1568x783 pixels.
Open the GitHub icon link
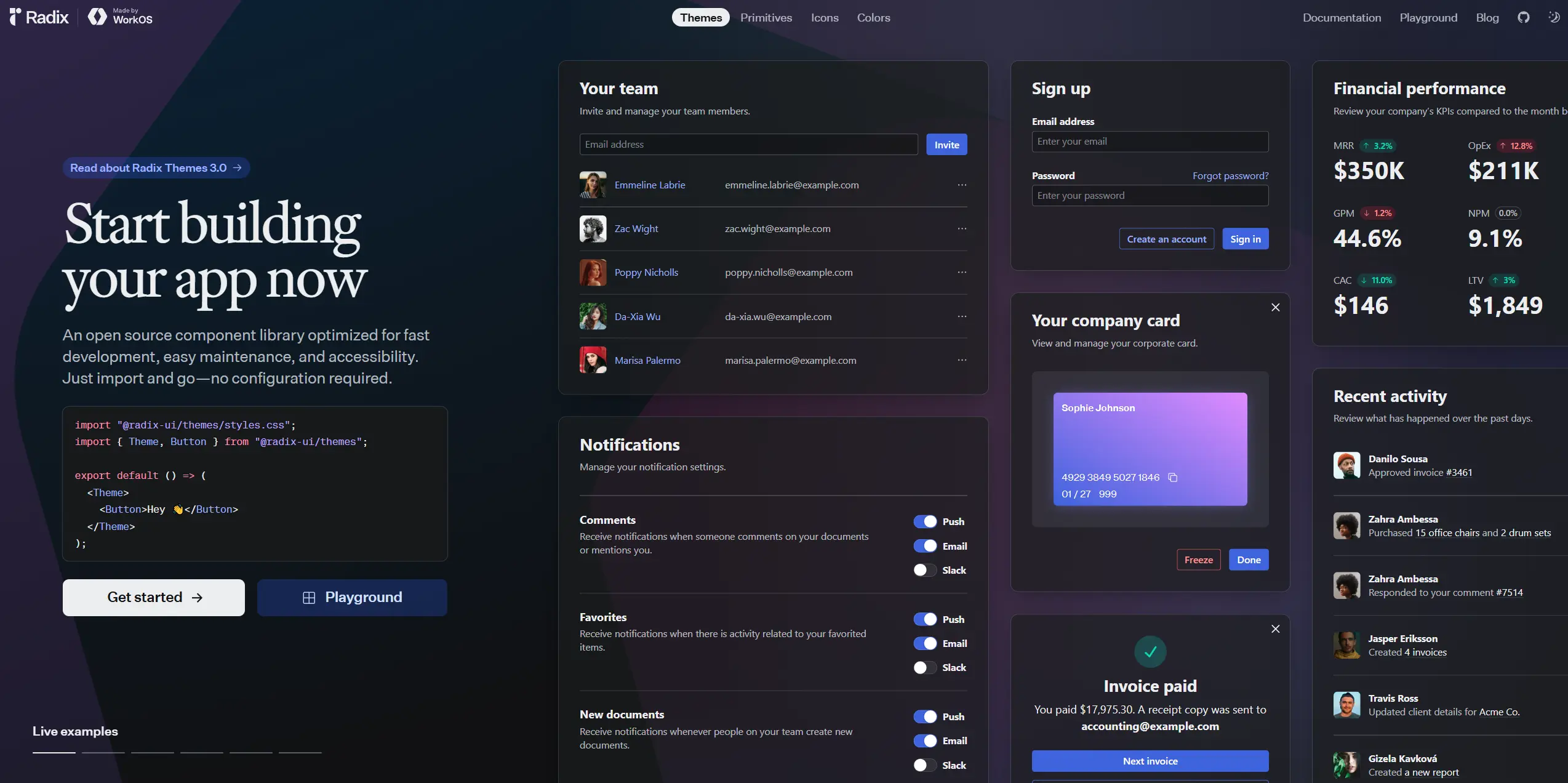pyautogui.click(x=1523, y=17)
